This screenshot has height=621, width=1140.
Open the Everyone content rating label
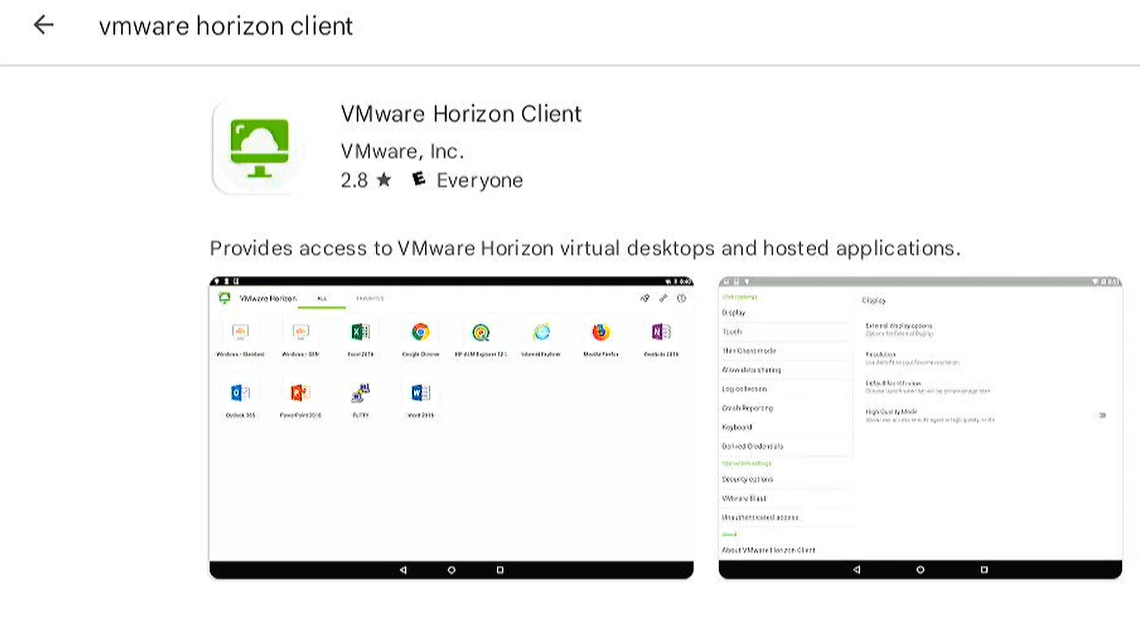pyautogui.click(x=479, y=180)
